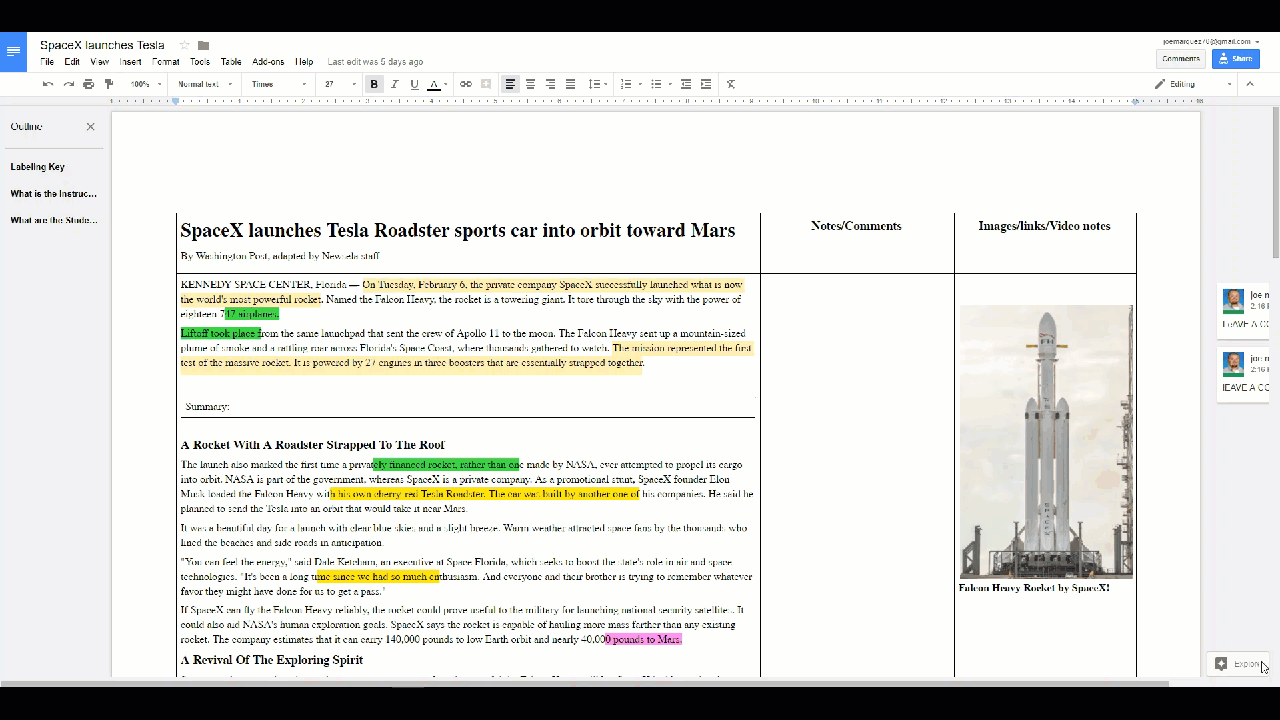Clear formatting with the toolbar icon
1280x720 pixels.
(731, 84)
